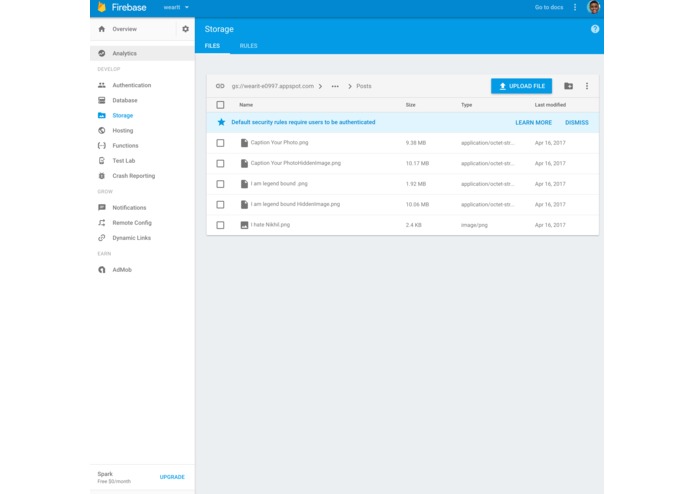Screen dimensions: 695x494
Task: Click the Notifications message icon
Action: pos(102,207)
